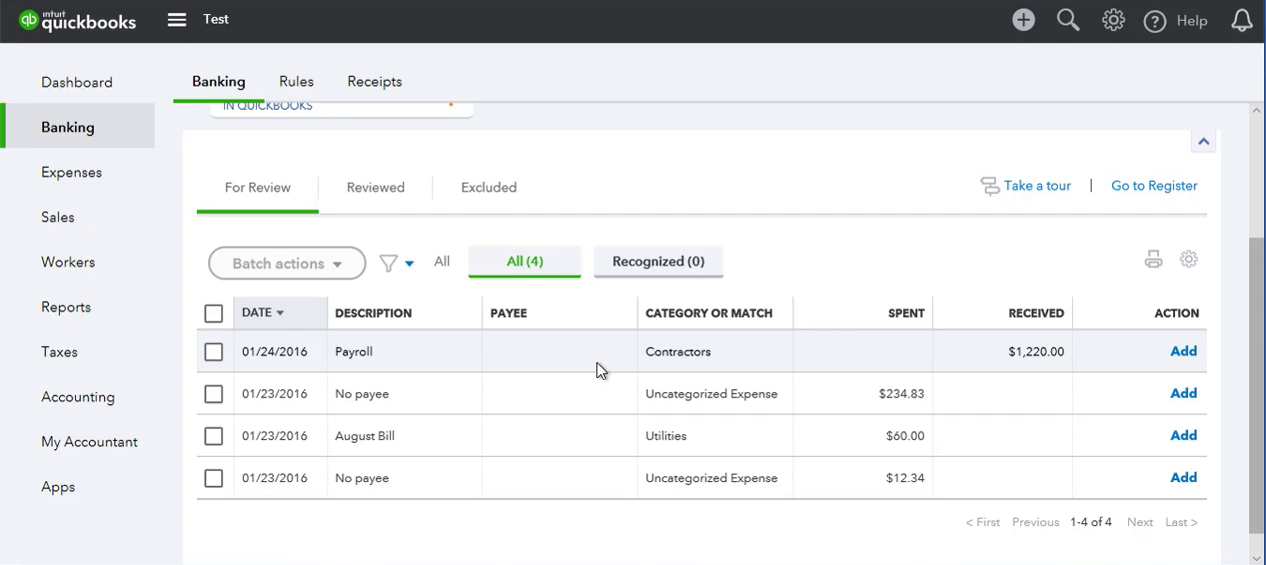Show All (4) transactions
This screenshot has width=1266, height=565.
coord(525,261)
